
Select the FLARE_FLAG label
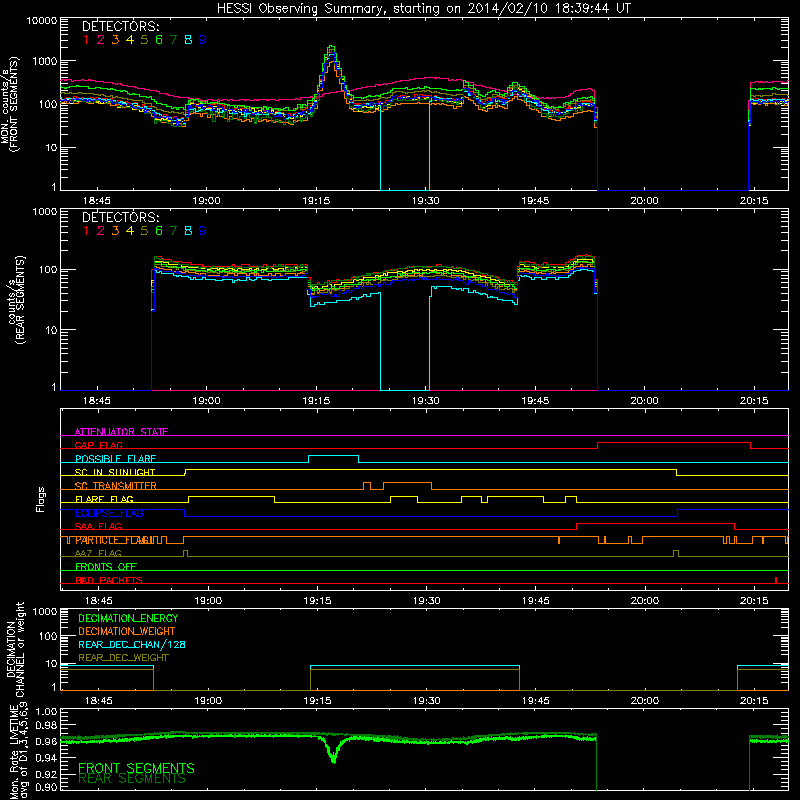point(104,499)
